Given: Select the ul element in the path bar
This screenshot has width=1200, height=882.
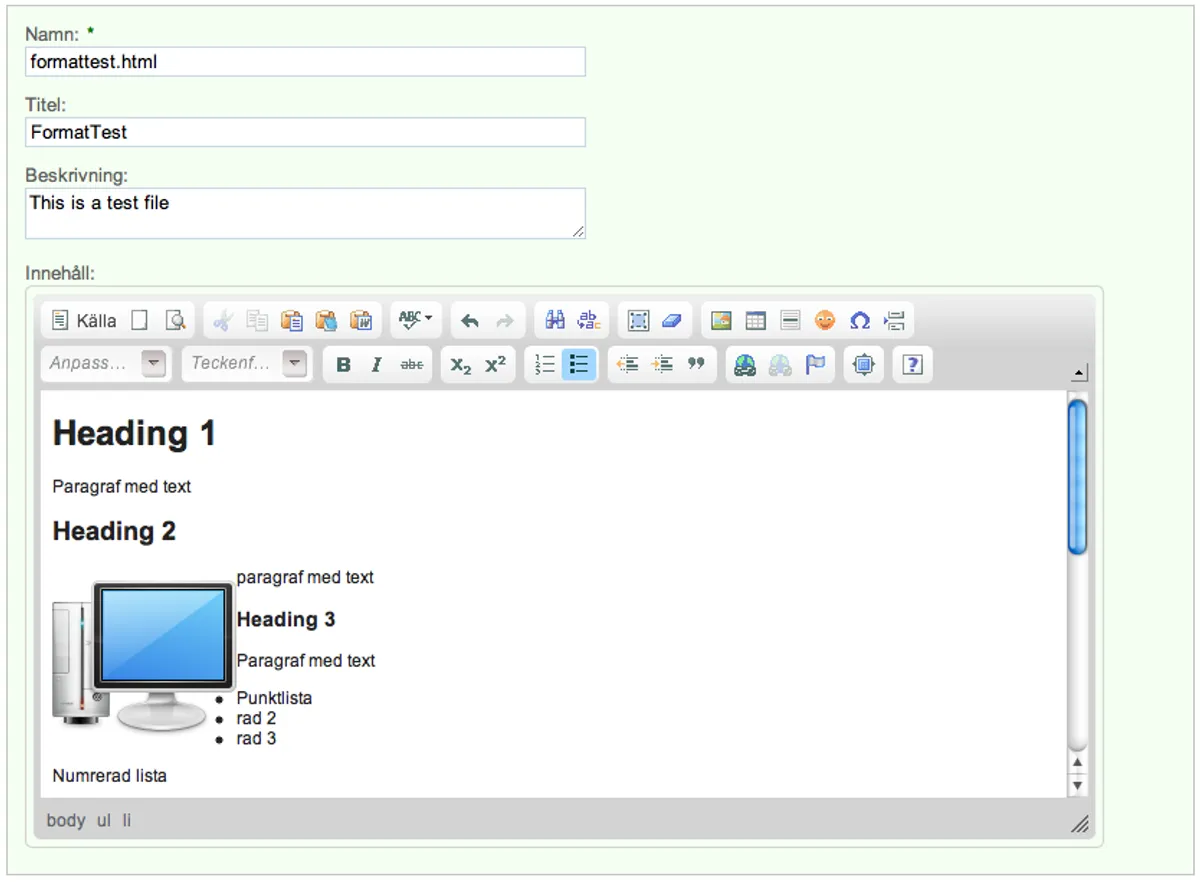Looking at the screenshot, I should click(x=101, y=820).
